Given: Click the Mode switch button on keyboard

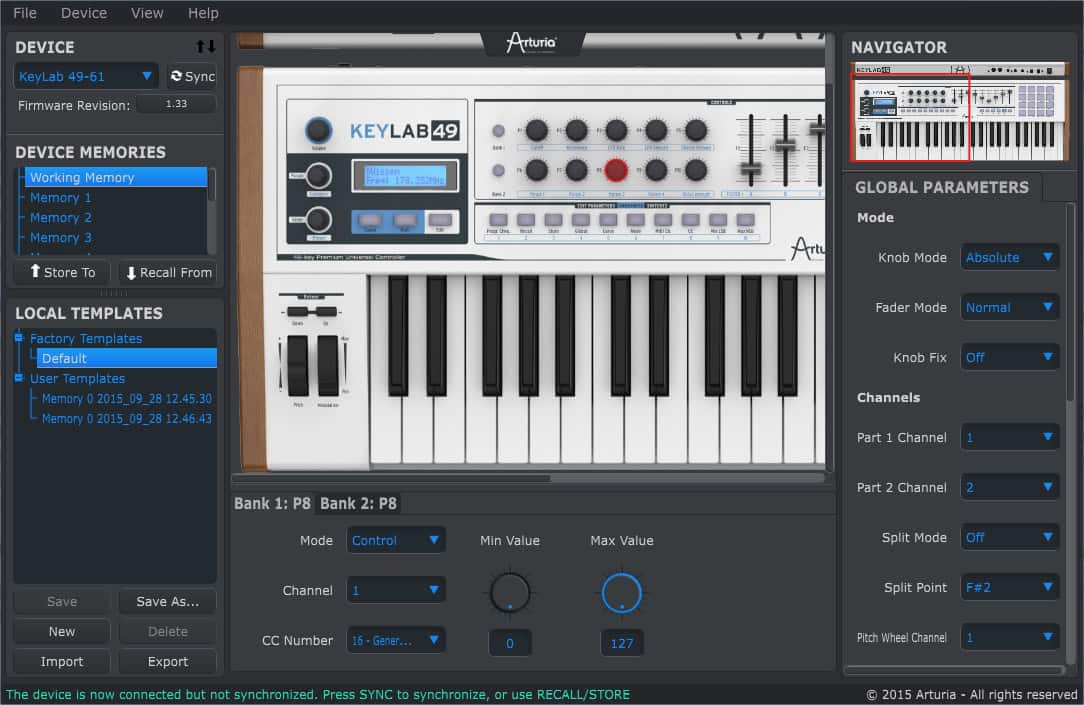Looking at the screenshot, I should [635, 220].
